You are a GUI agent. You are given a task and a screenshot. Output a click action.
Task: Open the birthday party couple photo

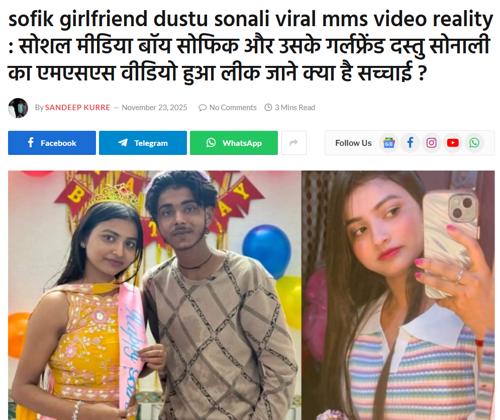coord(155,295)
